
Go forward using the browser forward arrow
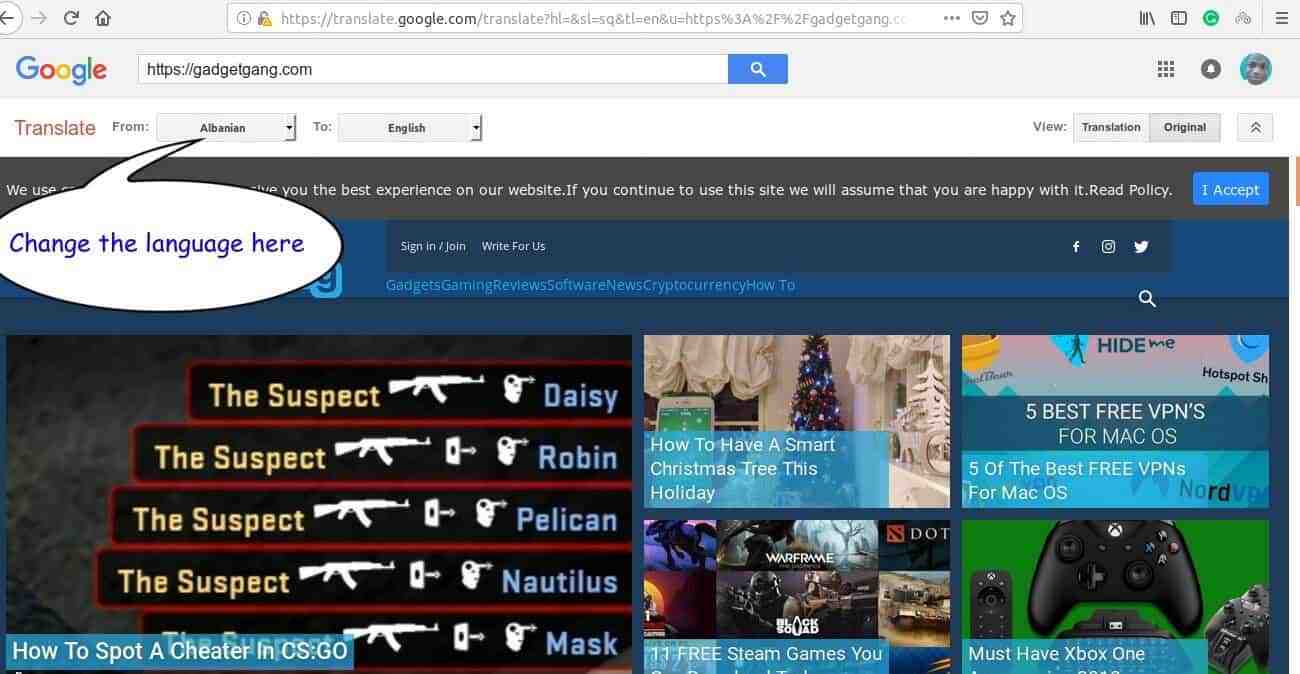click(40, 18)
